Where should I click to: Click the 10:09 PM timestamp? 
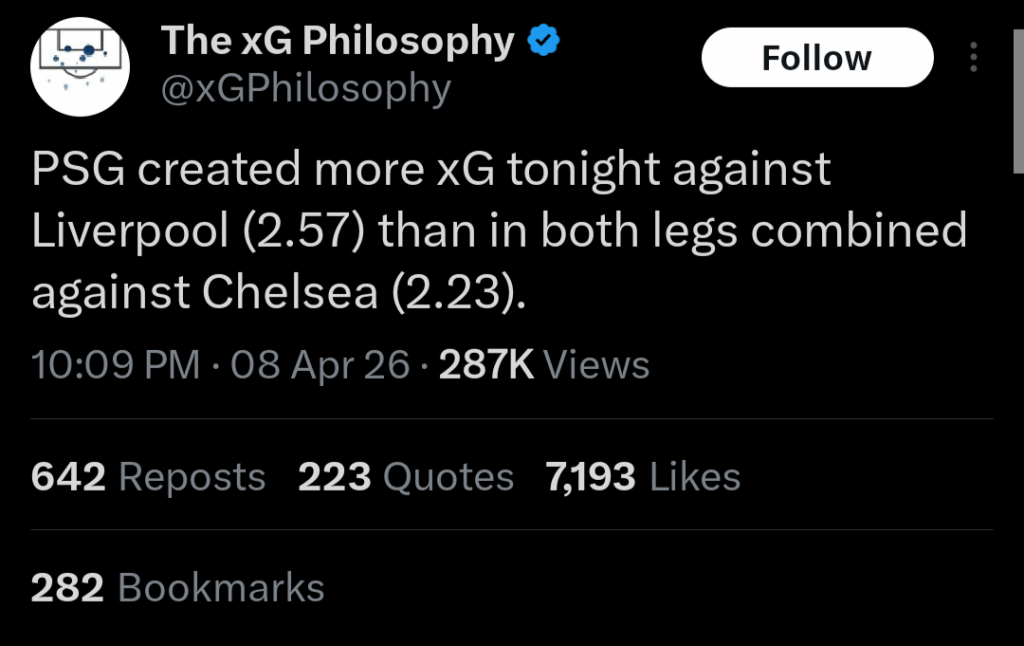tap(115, 364)
